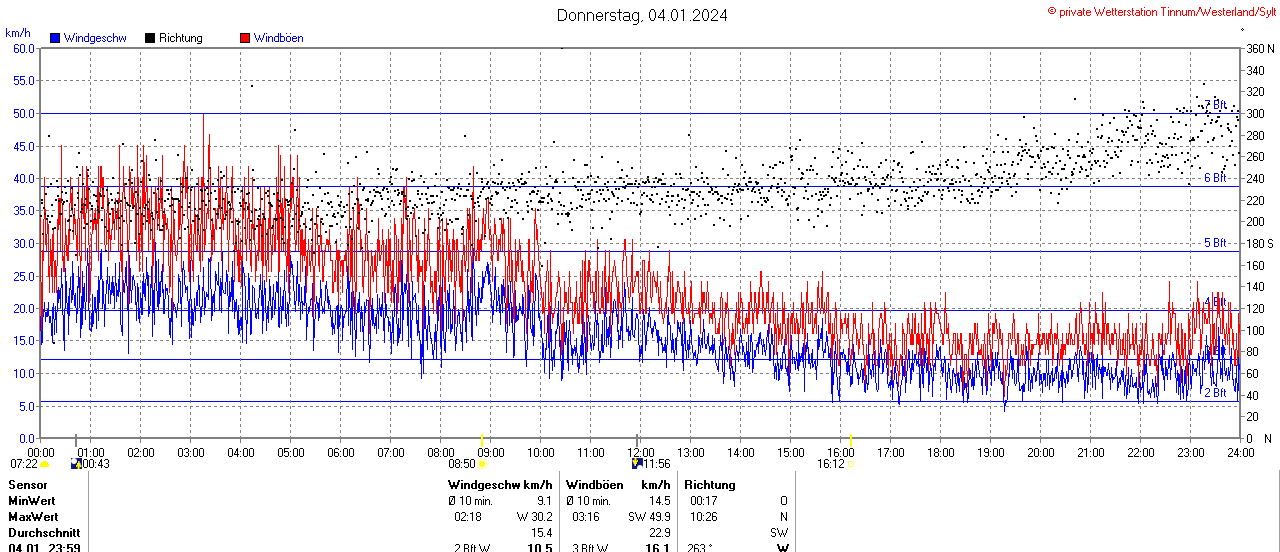Screen dimensions: 1280x552
Task: Click the 30.0 value on the left axis
Action: click(x=24, y=243)
